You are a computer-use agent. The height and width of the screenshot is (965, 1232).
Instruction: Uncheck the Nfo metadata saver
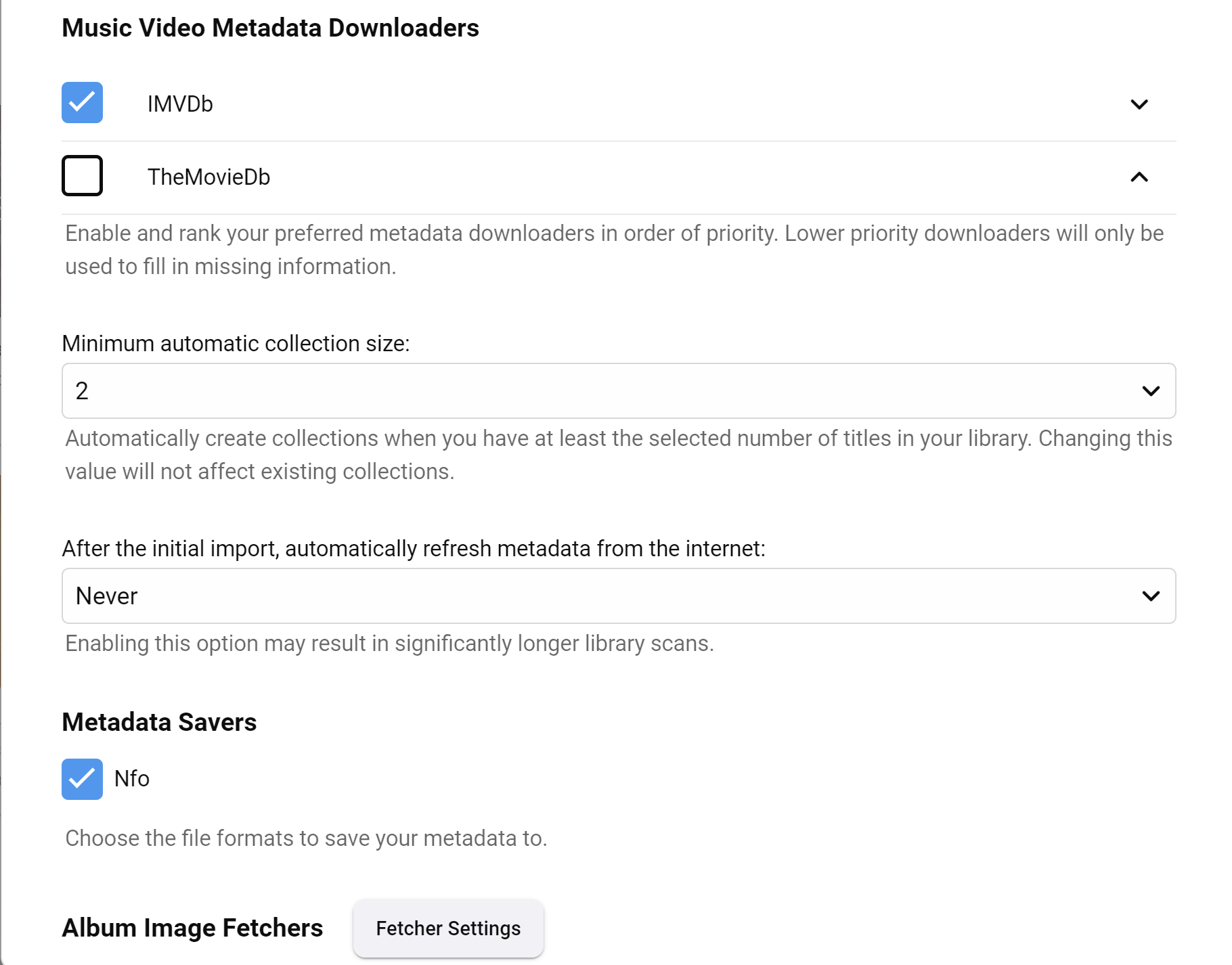(x=82, y=779)
